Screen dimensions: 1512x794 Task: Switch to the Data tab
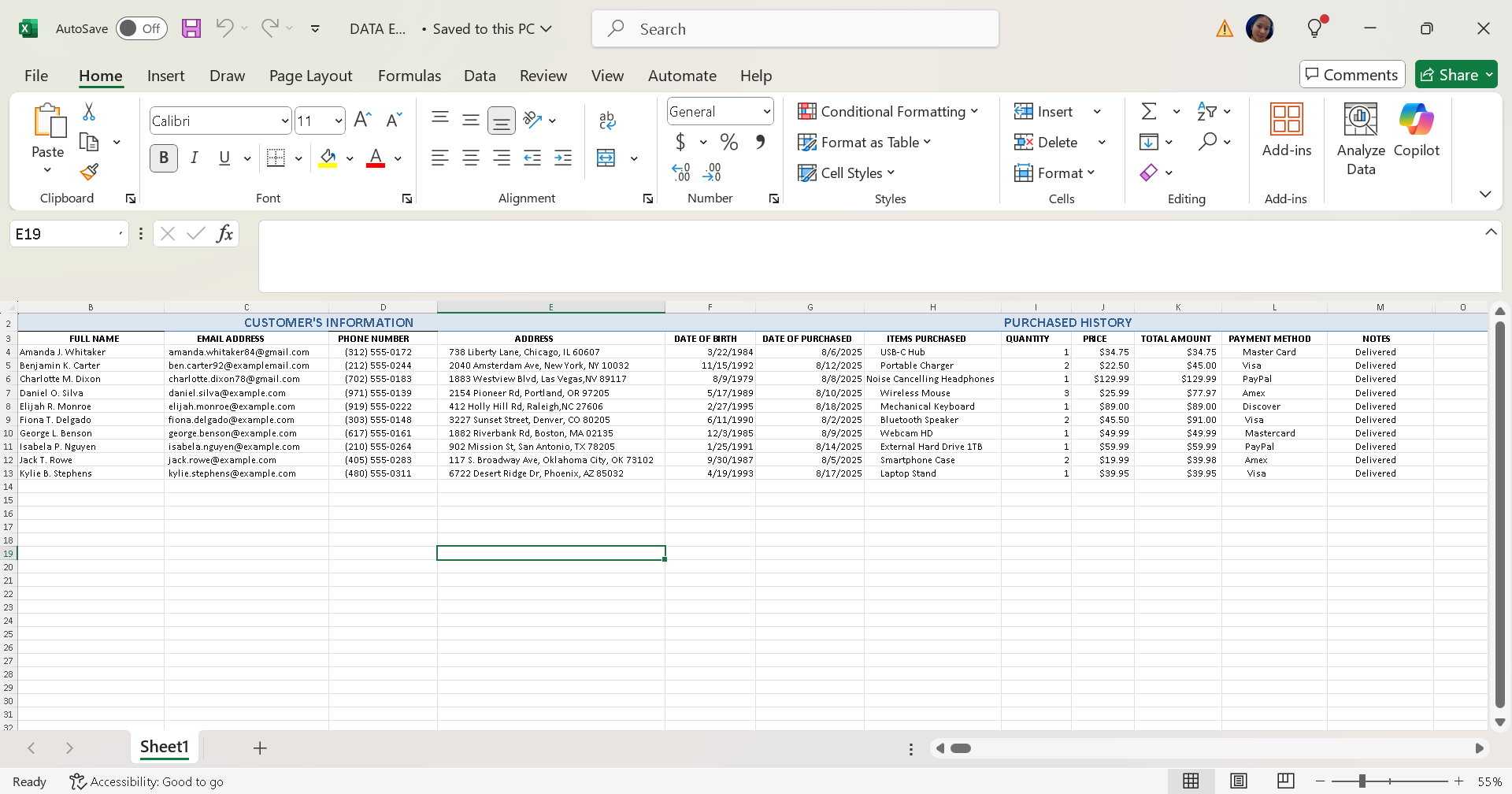click(480, 76)
